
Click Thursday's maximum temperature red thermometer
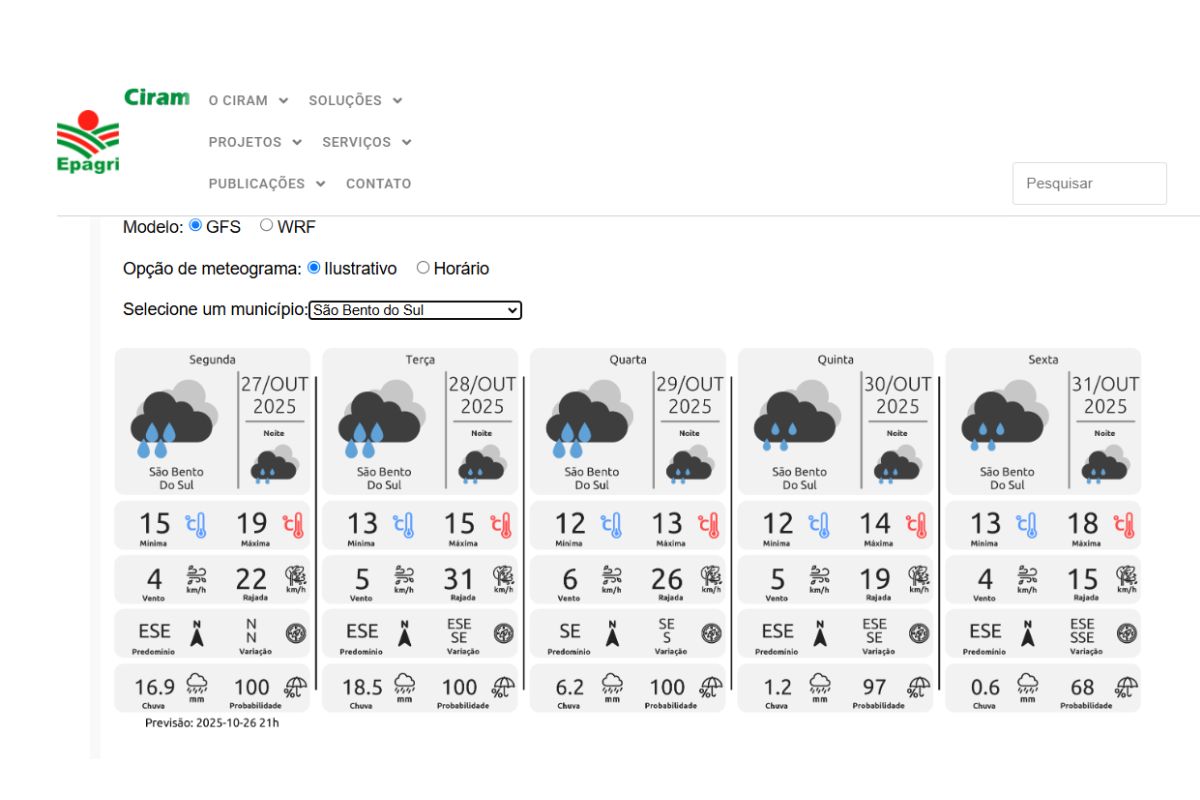[916, 525]
